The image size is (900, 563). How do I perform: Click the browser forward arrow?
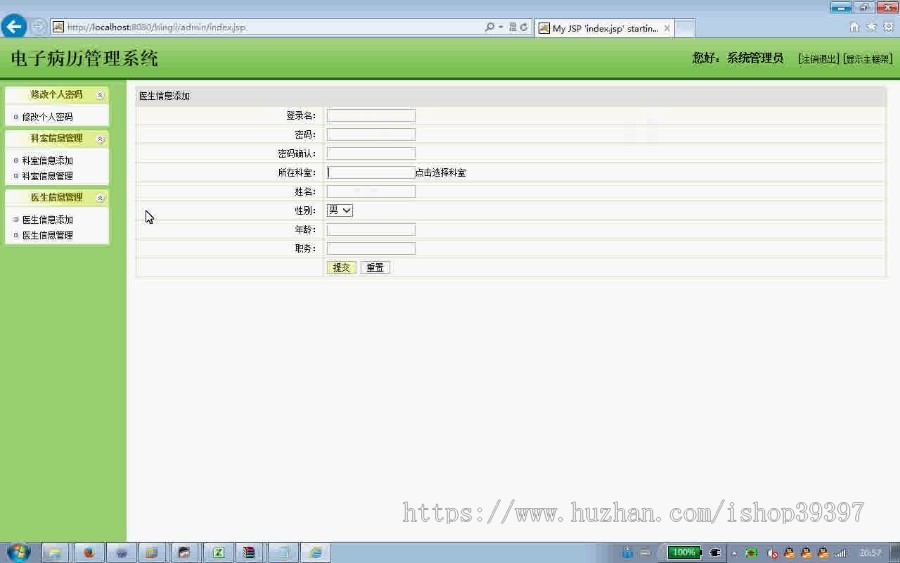38,26
